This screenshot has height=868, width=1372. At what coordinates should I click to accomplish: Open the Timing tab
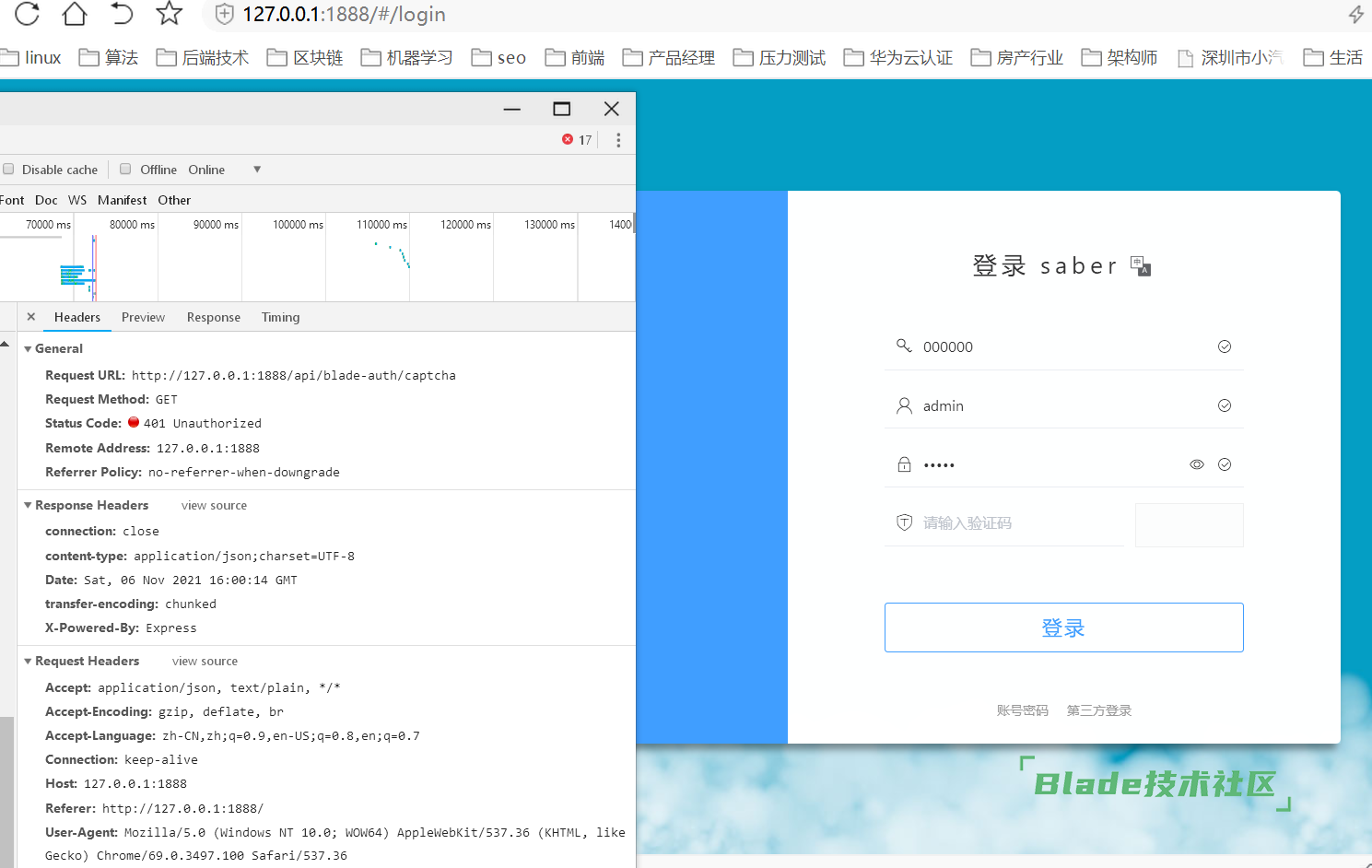(x=280, y=317)
